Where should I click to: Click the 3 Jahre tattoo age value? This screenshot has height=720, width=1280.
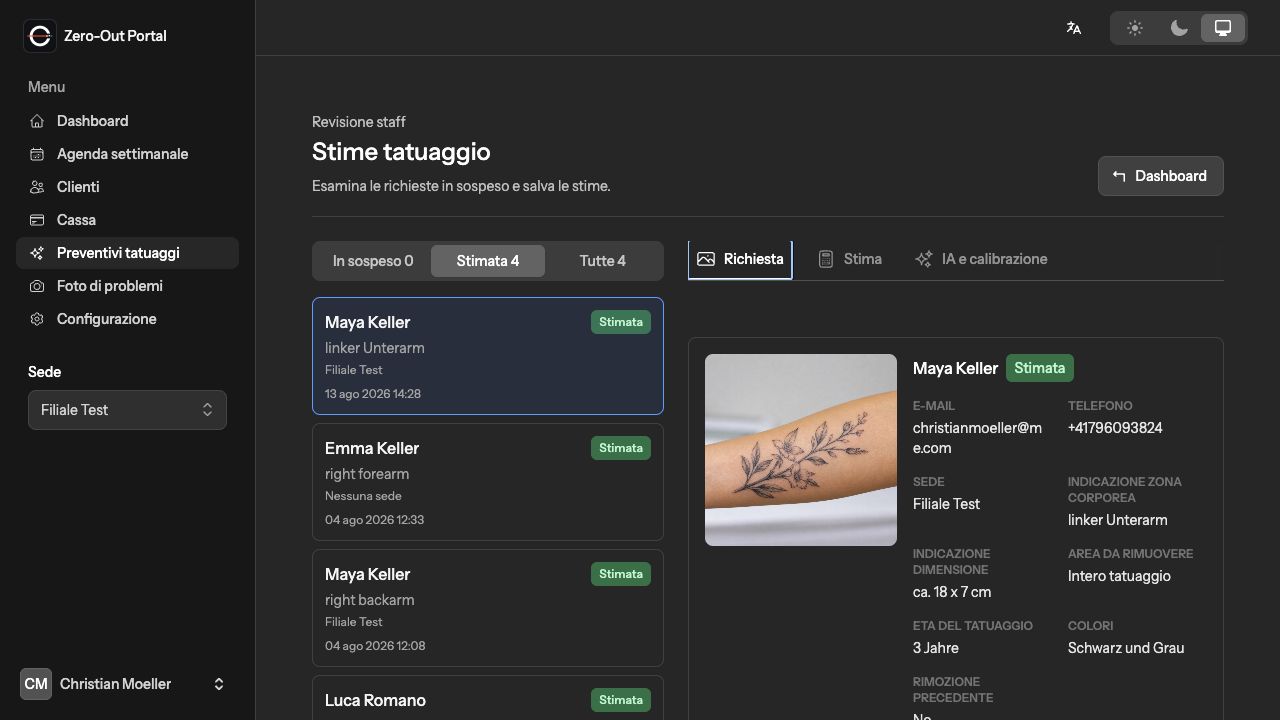pos(936,648)
